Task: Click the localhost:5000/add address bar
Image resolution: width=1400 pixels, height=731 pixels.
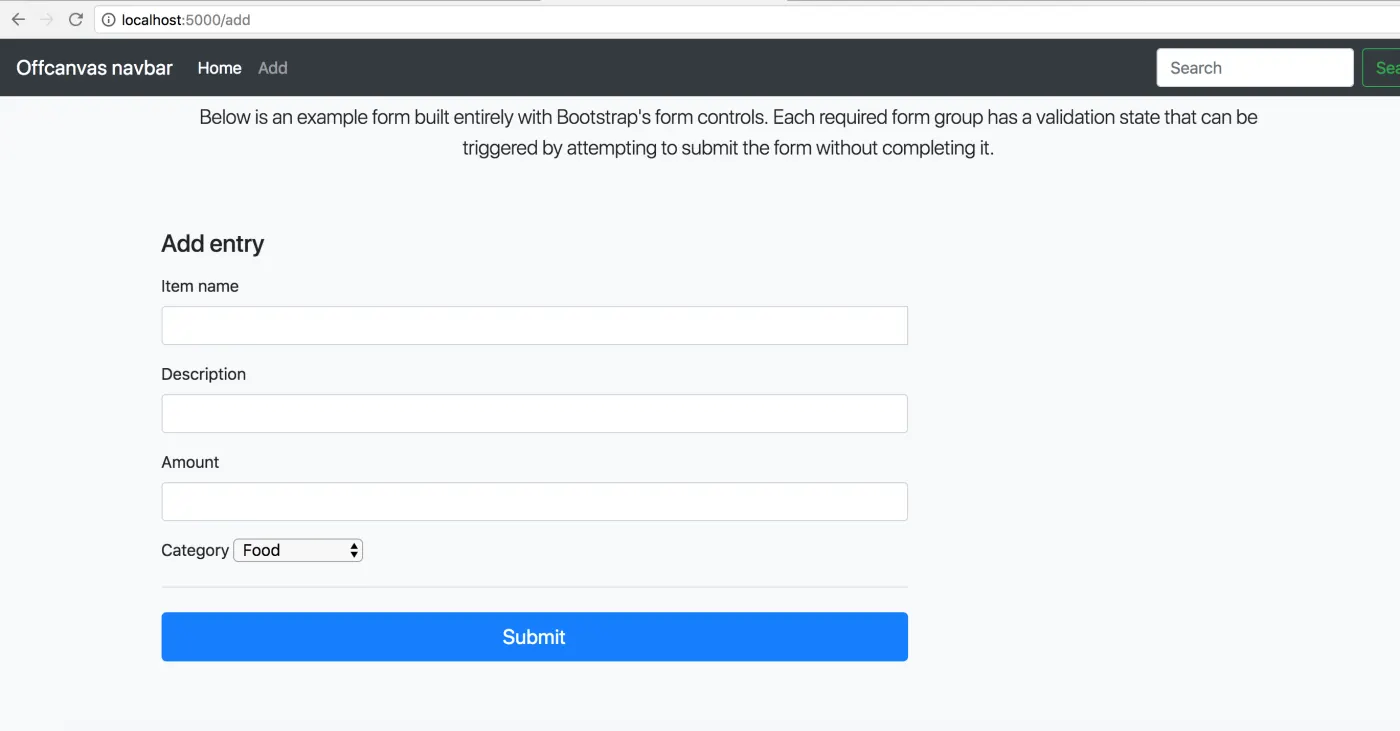Action: point(750,20)
